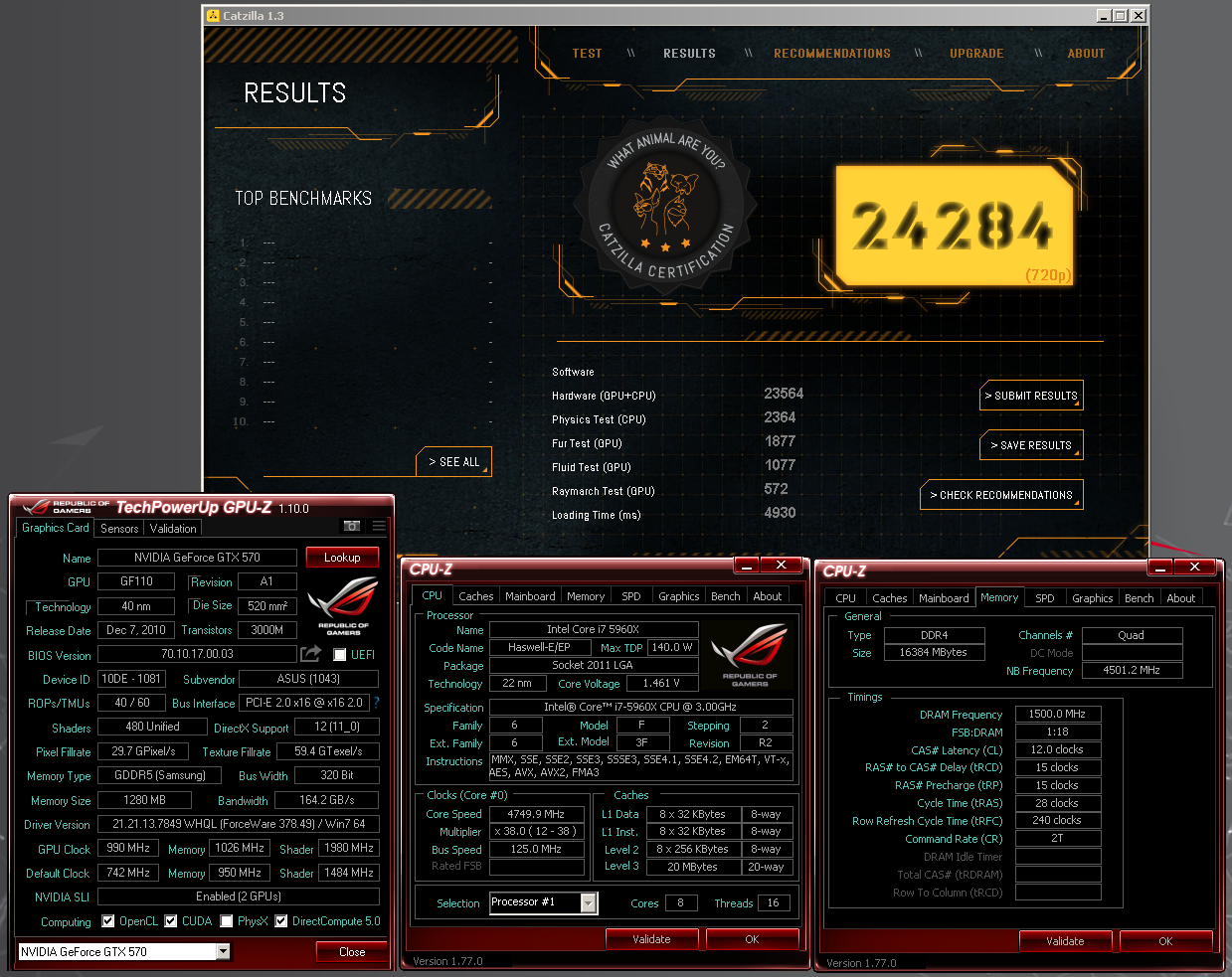Click the NVIDIA SLI Enabled (2 GPUs) field
The image size is (1232, 977).
tap(238, 896)
